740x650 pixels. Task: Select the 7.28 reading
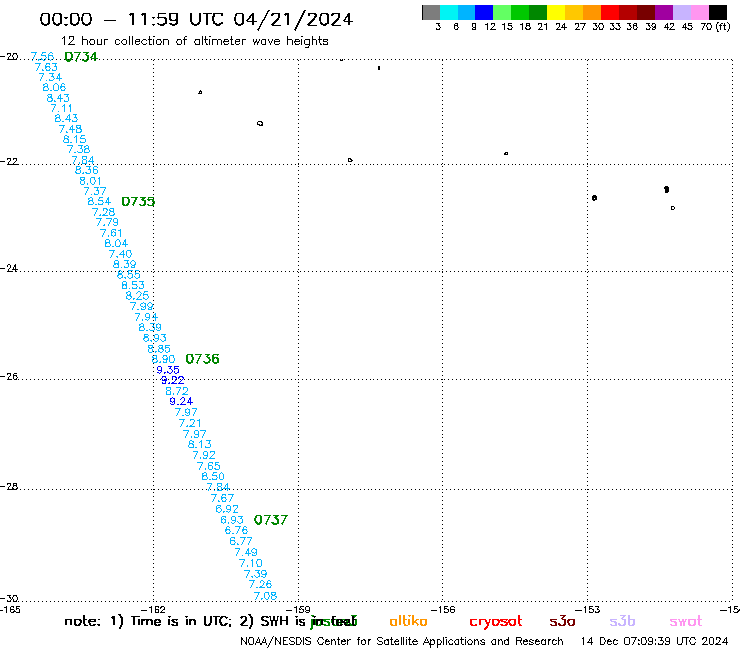(103, 212)
